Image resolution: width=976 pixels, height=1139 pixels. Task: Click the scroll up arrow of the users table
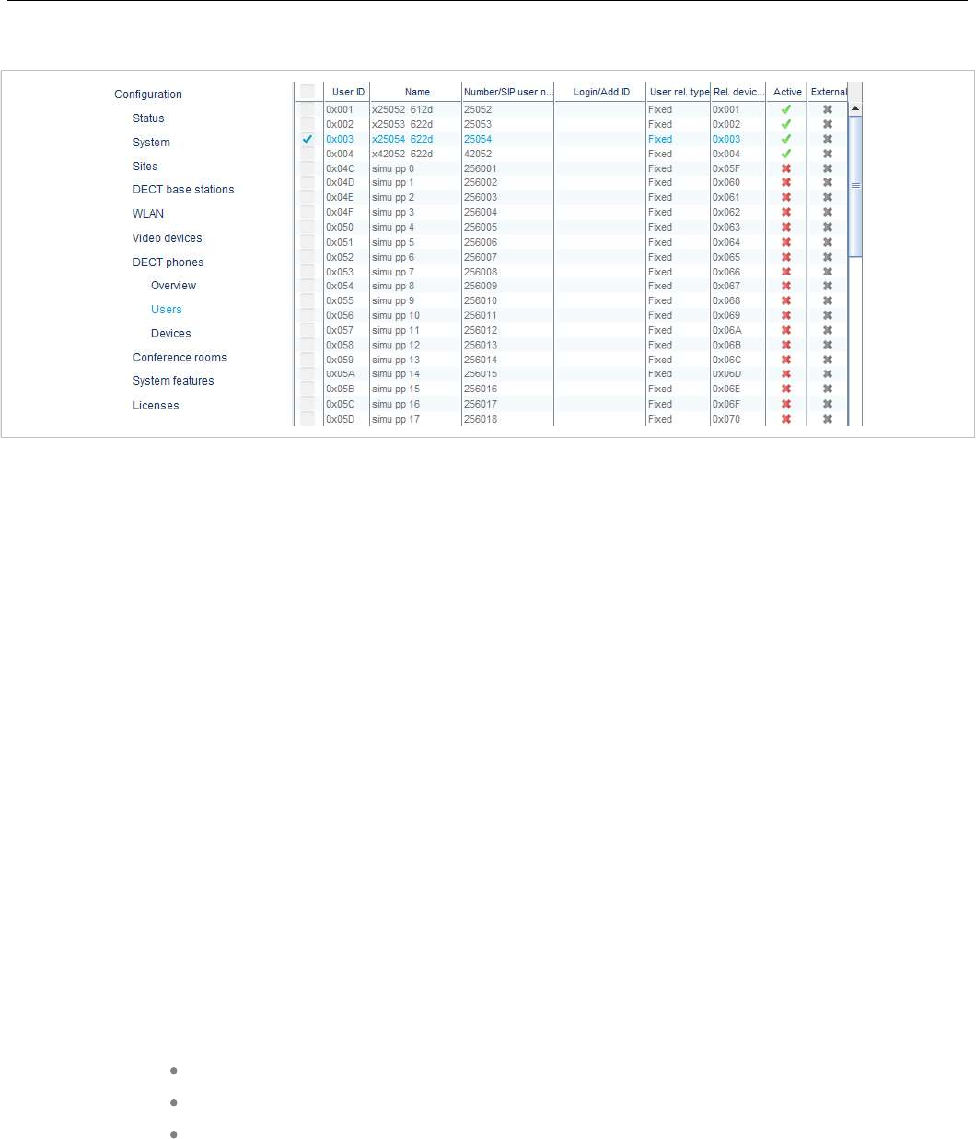[x=855, y=108]
